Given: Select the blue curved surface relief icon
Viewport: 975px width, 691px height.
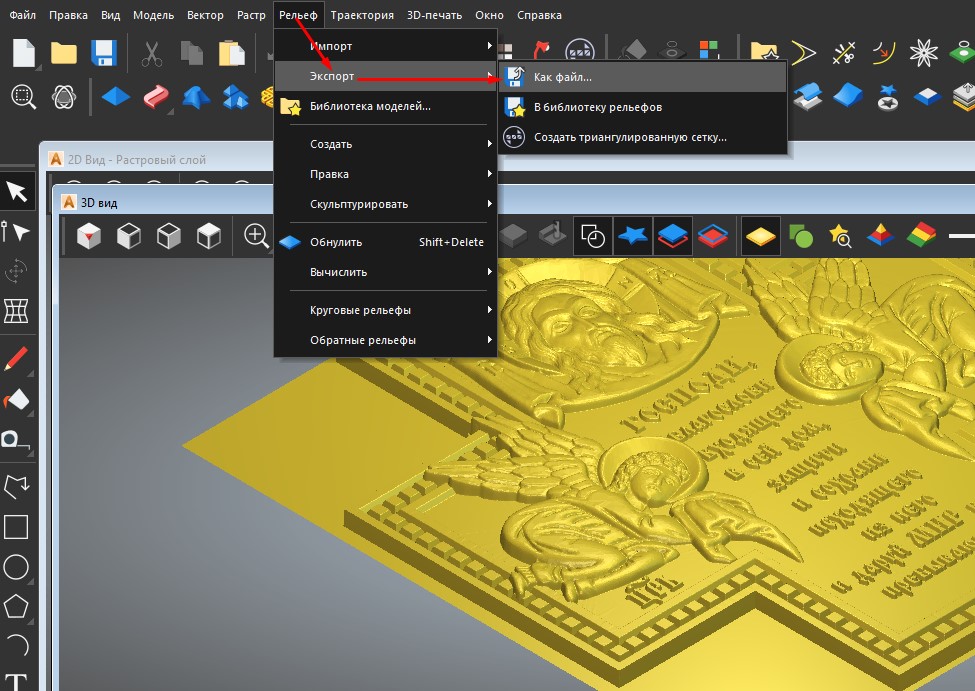Looking at the screenshot, I should pos(848,97).
